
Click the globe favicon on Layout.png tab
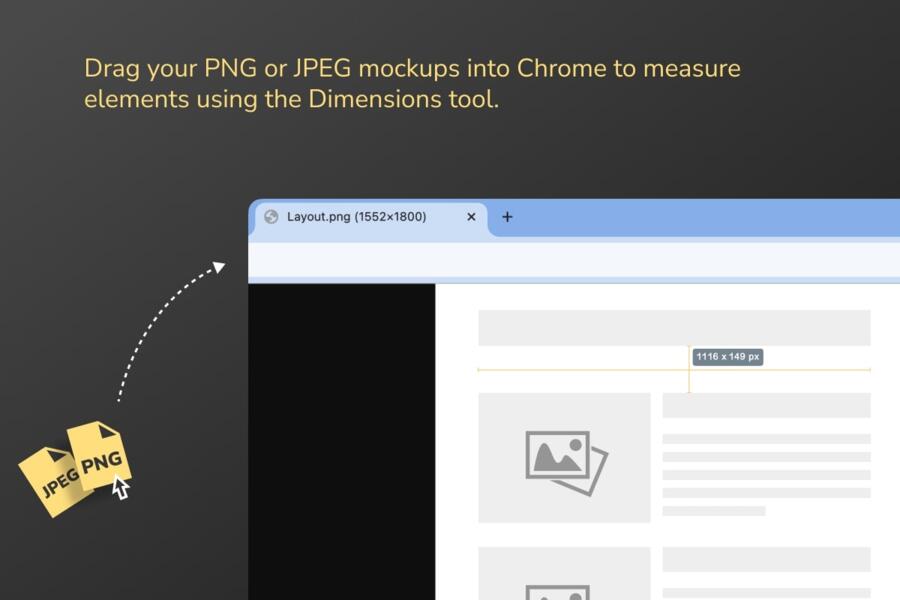pos(271,217)
